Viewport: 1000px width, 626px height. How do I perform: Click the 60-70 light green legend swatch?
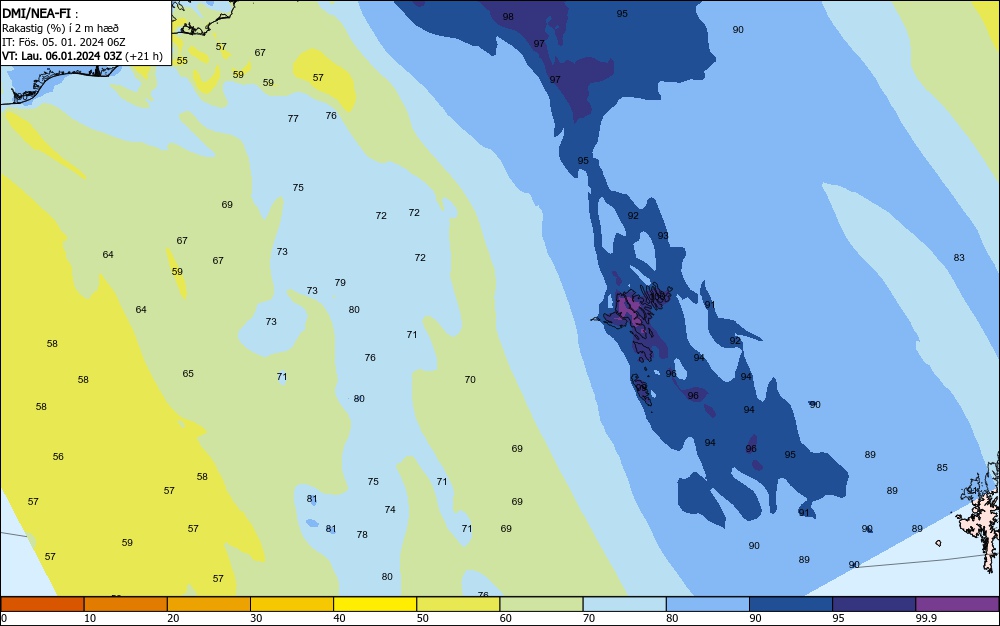(x=541, y=604)
